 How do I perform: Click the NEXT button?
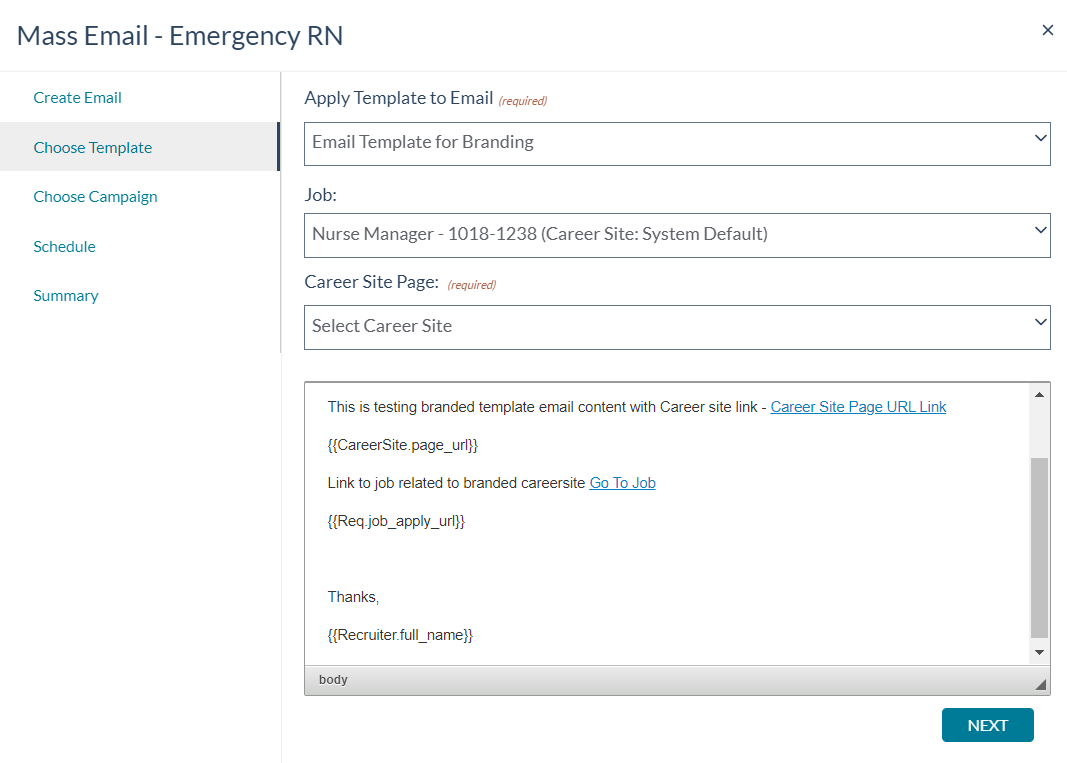(987, 726)
